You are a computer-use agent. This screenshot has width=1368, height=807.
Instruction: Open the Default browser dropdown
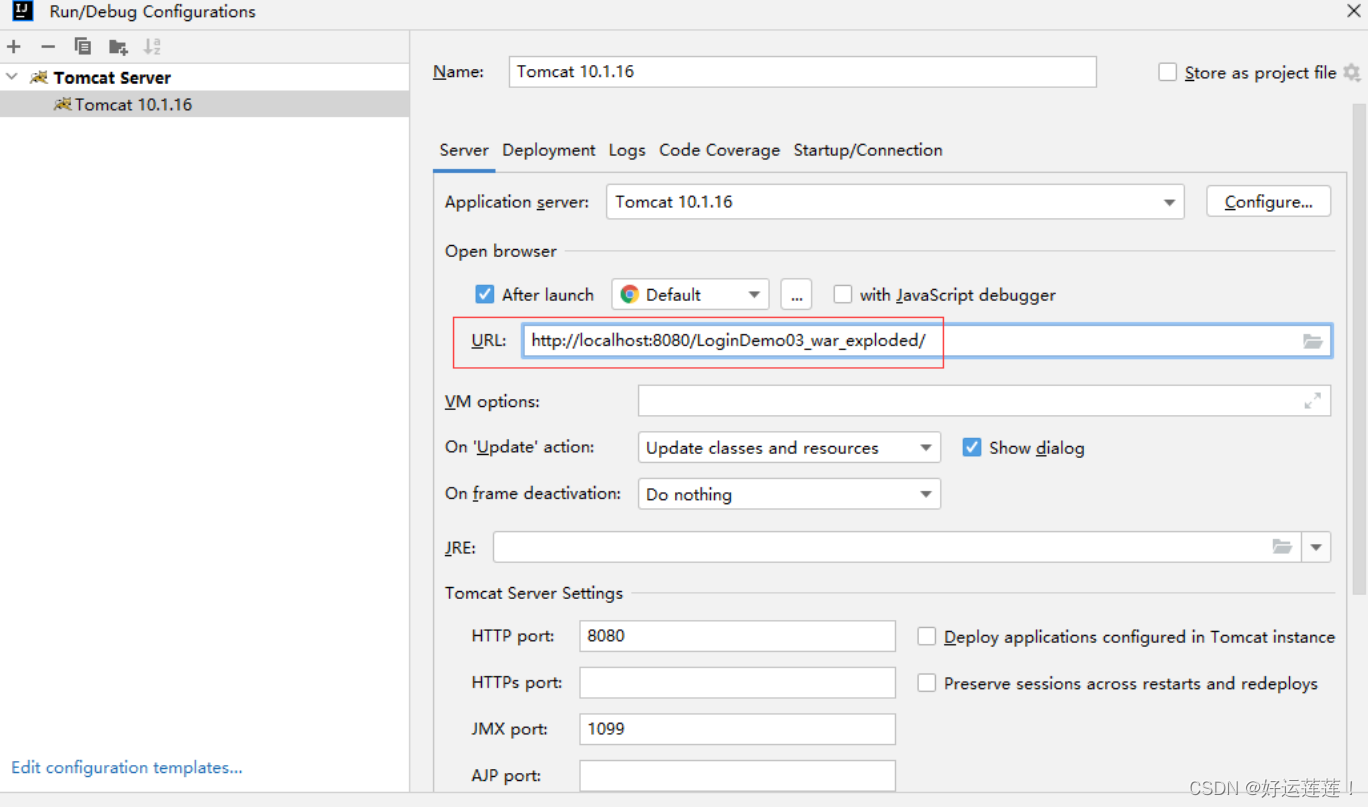(690, 294)
